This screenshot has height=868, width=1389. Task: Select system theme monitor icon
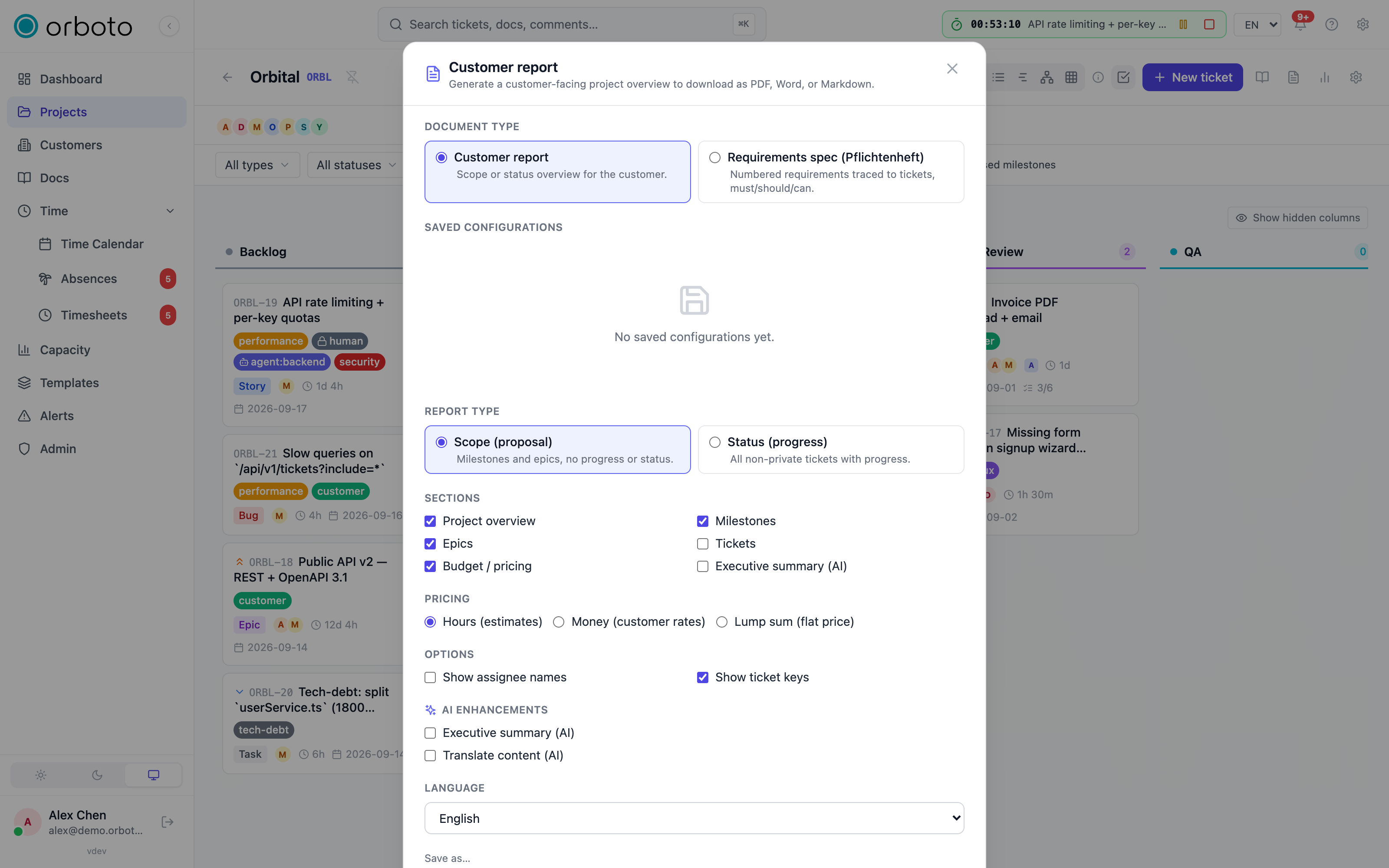pos(153,775)
